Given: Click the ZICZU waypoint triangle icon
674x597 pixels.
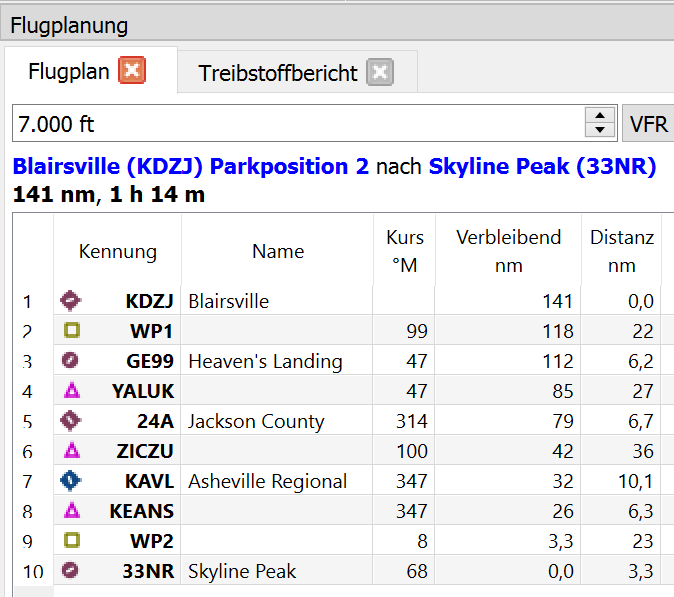Looking at the screenshot, I should [x=72, y=451].
